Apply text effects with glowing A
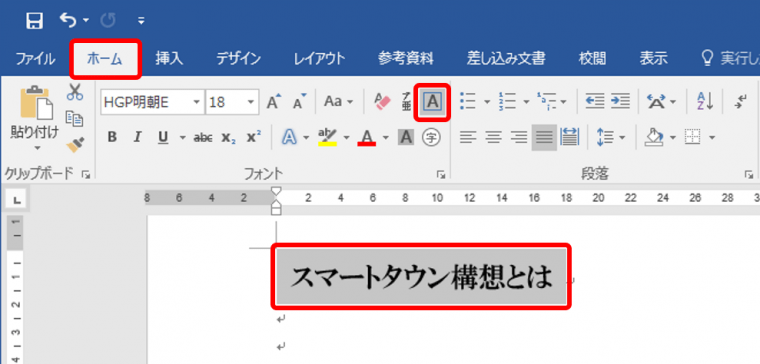 click(290, 138)
